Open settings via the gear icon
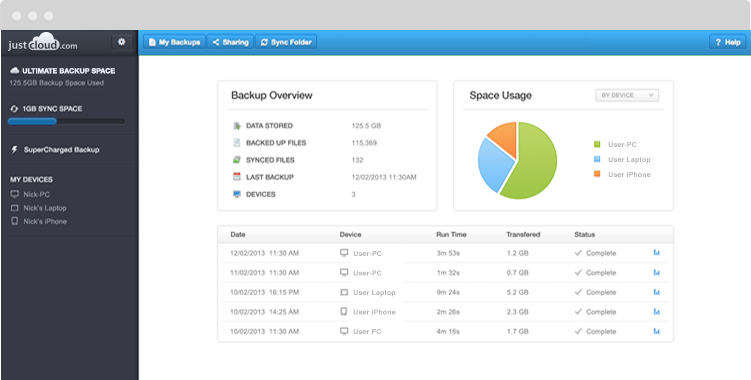This screenshot has height=380, width=751. pyautogui.click(x=122, y=42)
